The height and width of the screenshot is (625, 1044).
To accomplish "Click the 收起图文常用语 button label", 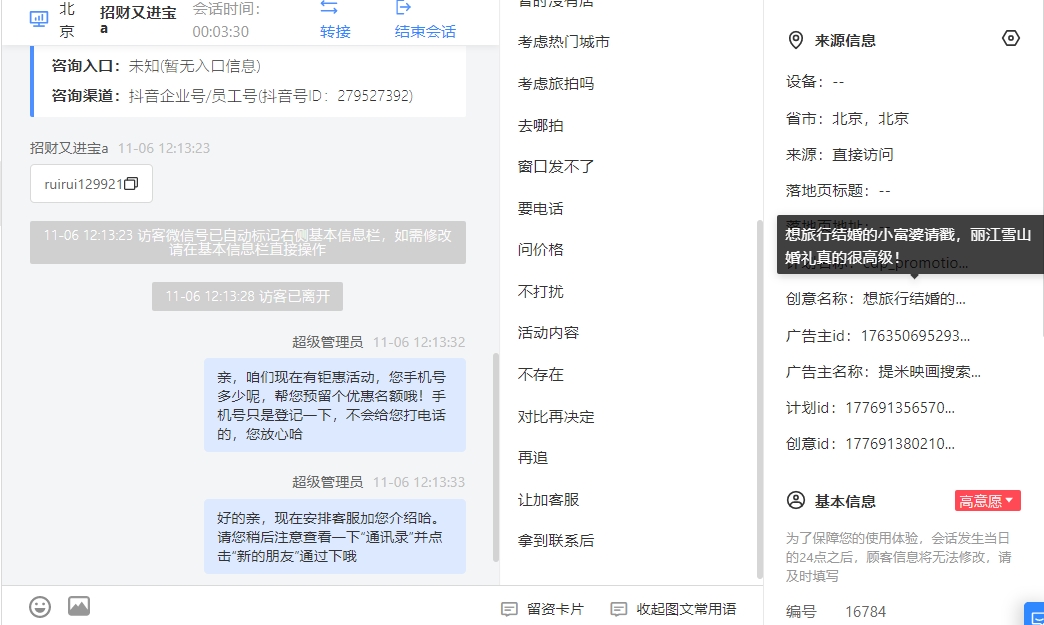I will [x=686, y=609].
